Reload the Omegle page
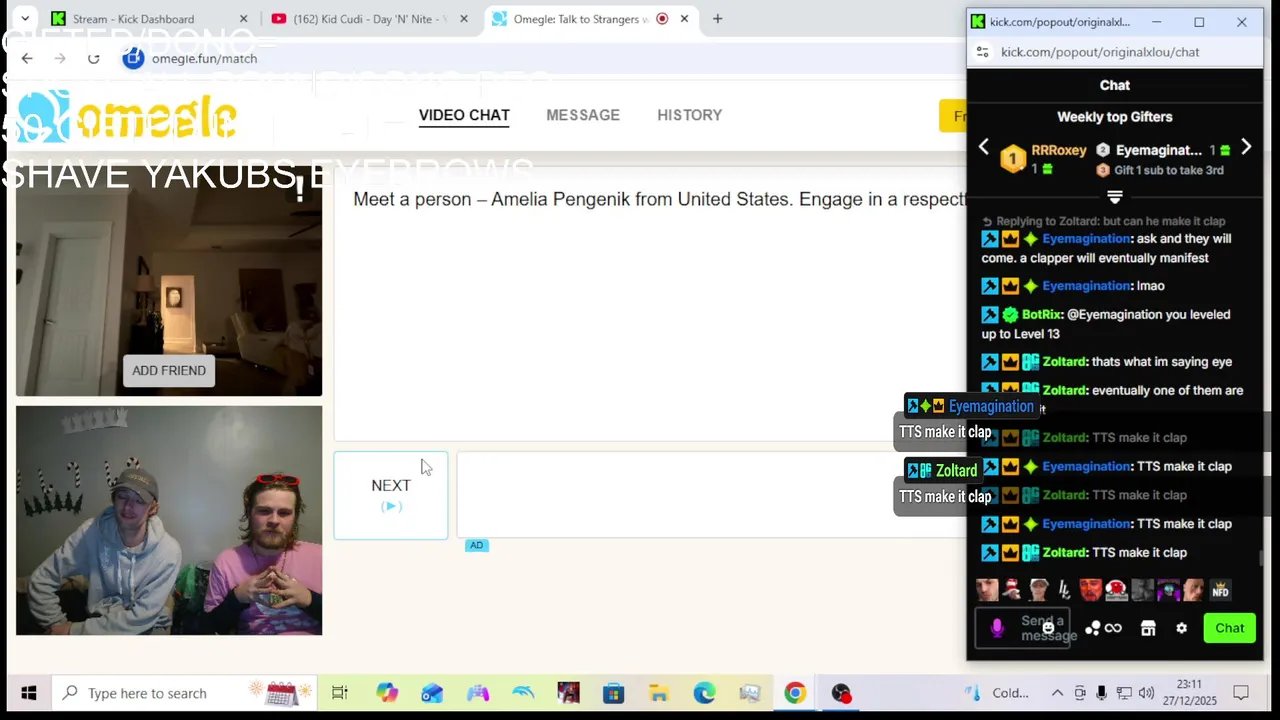The height and width of the screenshot is (720, 1280). tap(93, 58)
